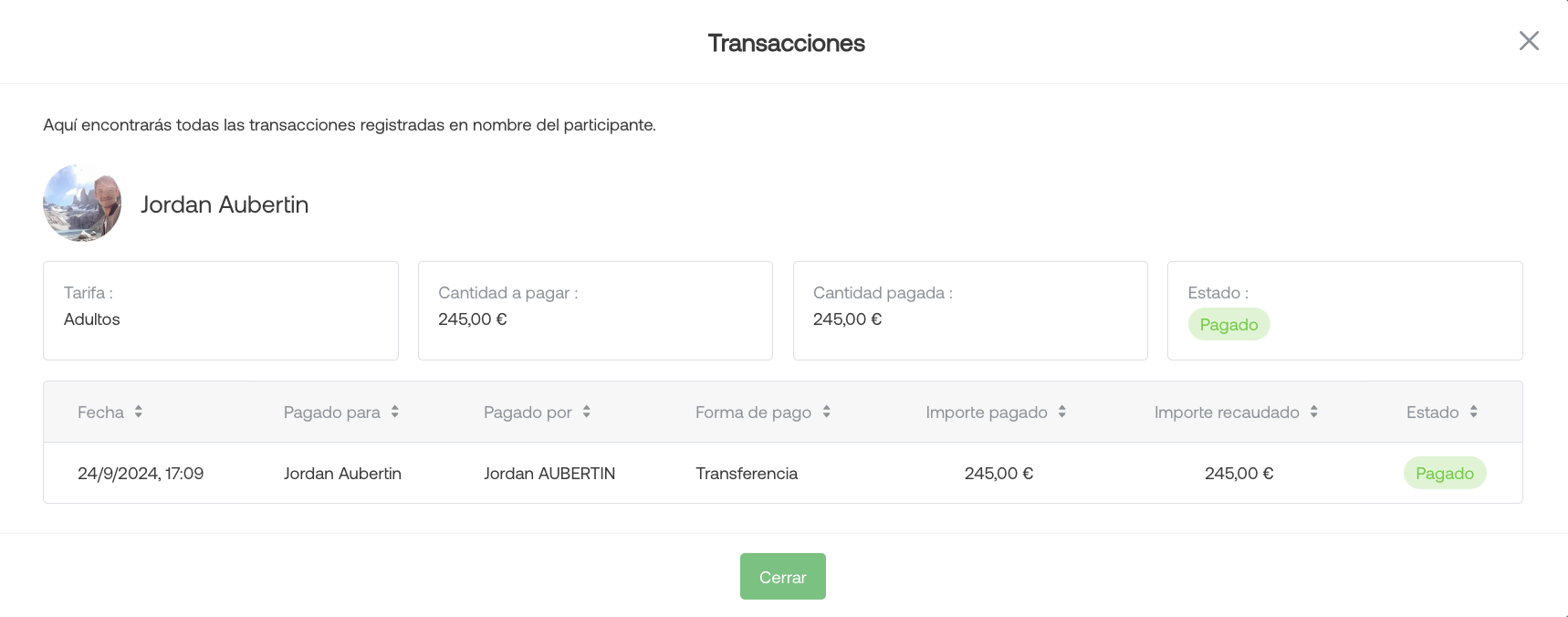
Task: Sort by Fecha using the arrow icon
Action: point(139,412)
